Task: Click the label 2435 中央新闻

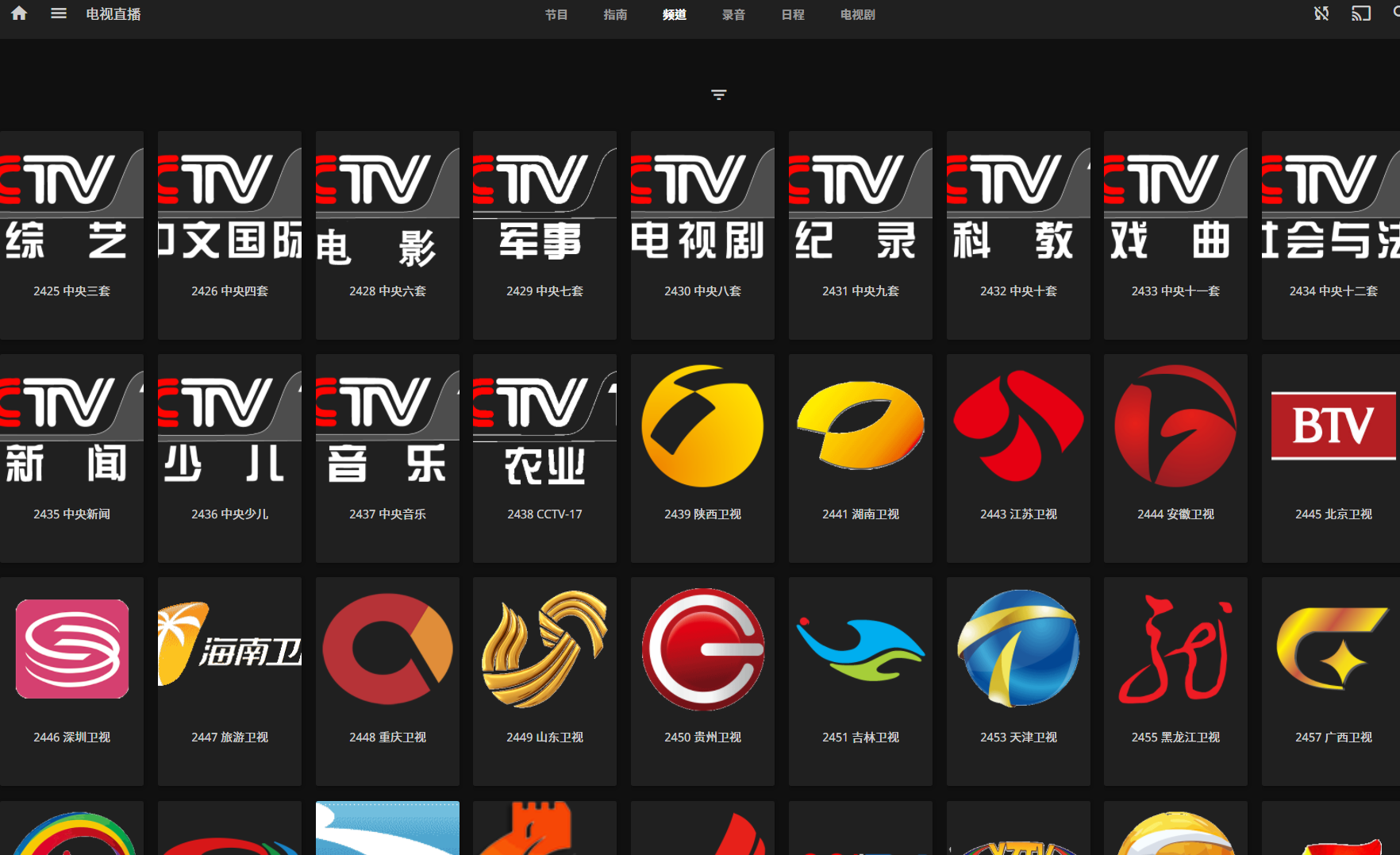Action: click(x=71, y=514)
